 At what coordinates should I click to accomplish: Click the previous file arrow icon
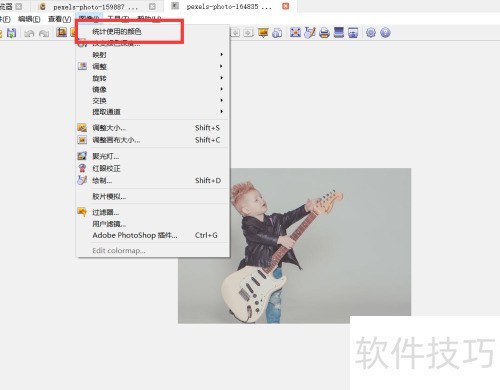[x=235, y=33]
